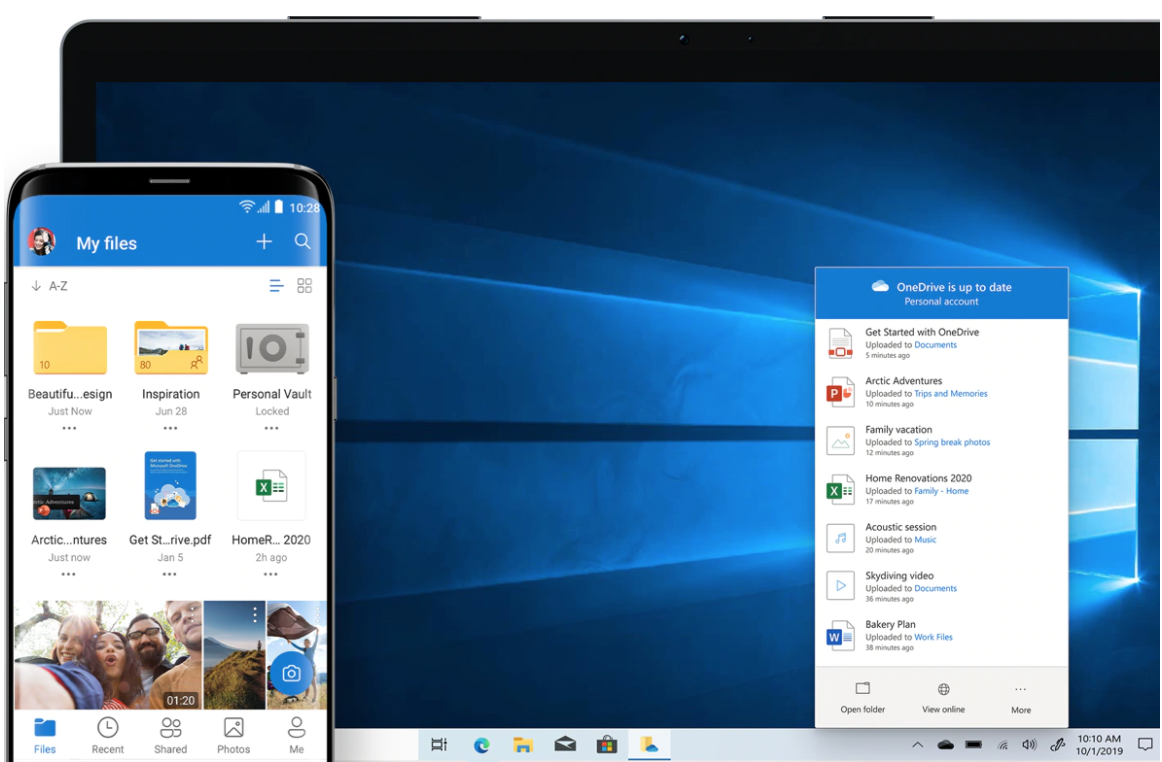This screenshot has width=1162, height=762.
Task: Tap the search icon in My files
Action: coord(303,241)
